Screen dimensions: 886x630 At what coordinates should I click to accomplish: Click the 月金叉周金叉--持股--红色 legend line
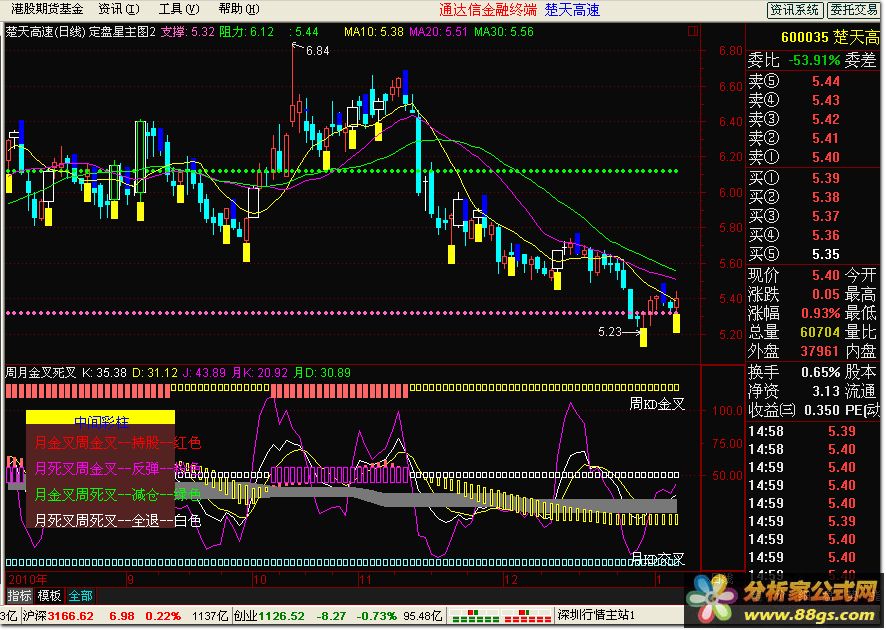click(118, 442)
